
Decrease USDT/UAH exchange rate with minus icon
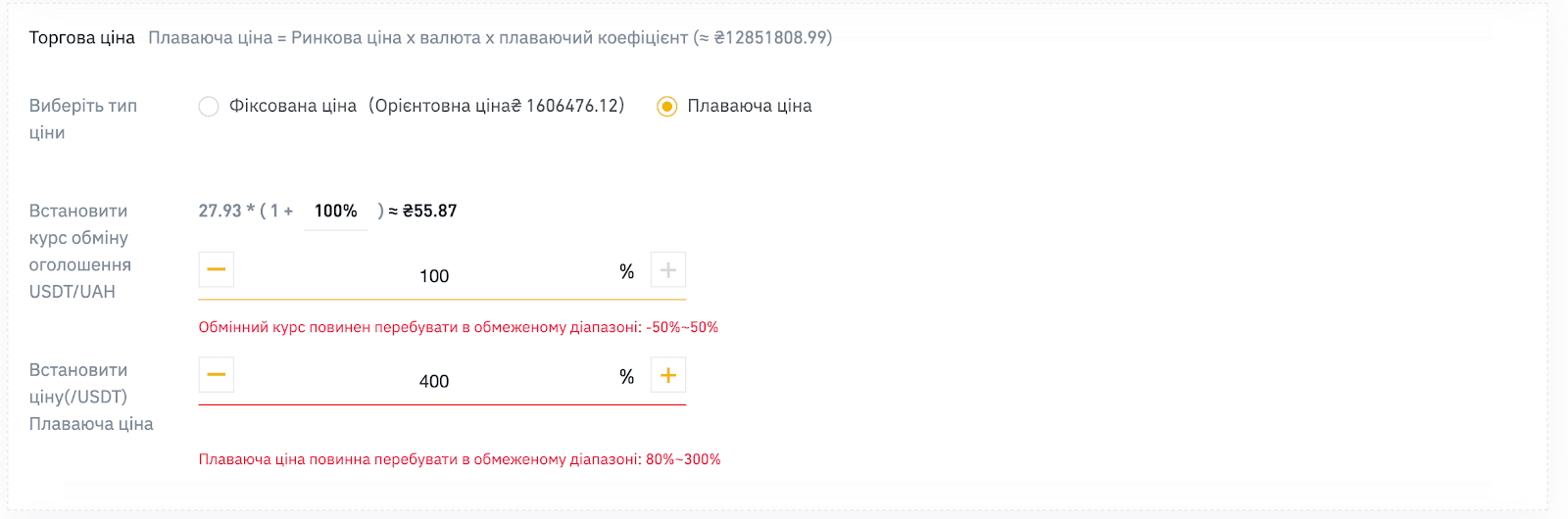point(217,269)
